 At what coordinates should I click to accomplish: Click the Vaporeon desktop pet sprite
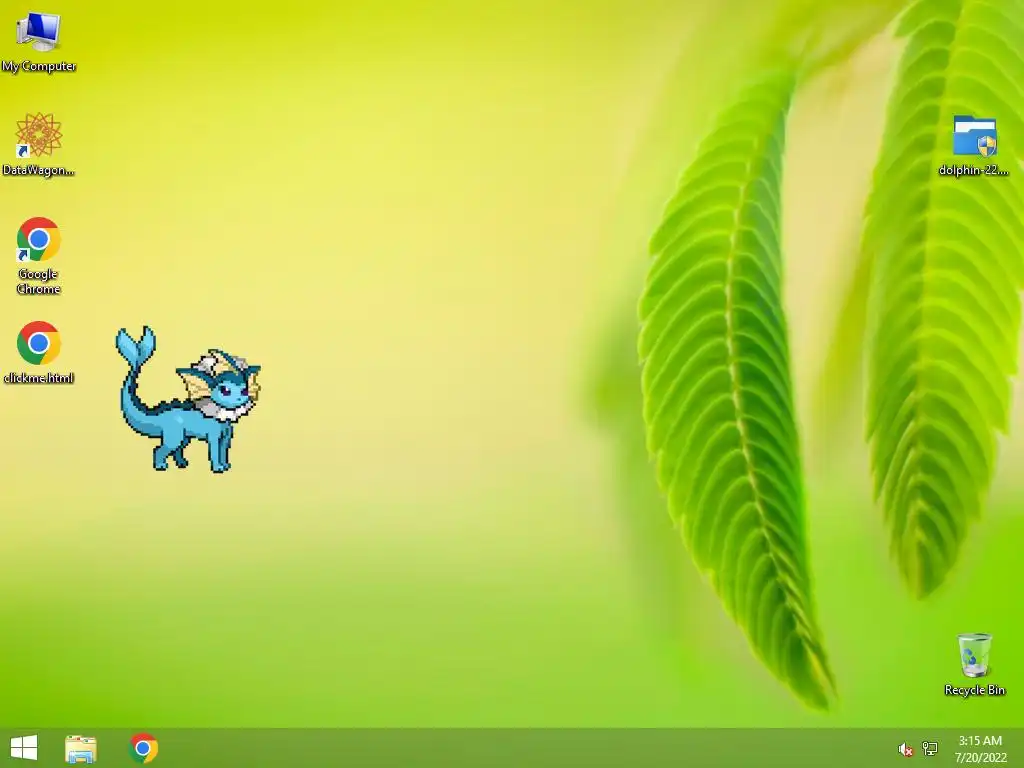point(188,399)
